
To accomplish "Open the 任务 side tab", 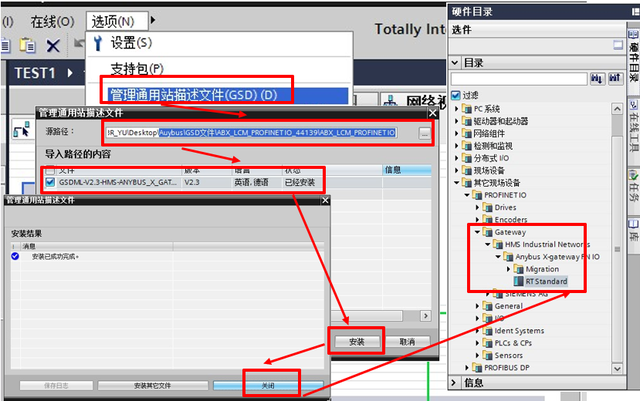I will (x=633, y=186).
